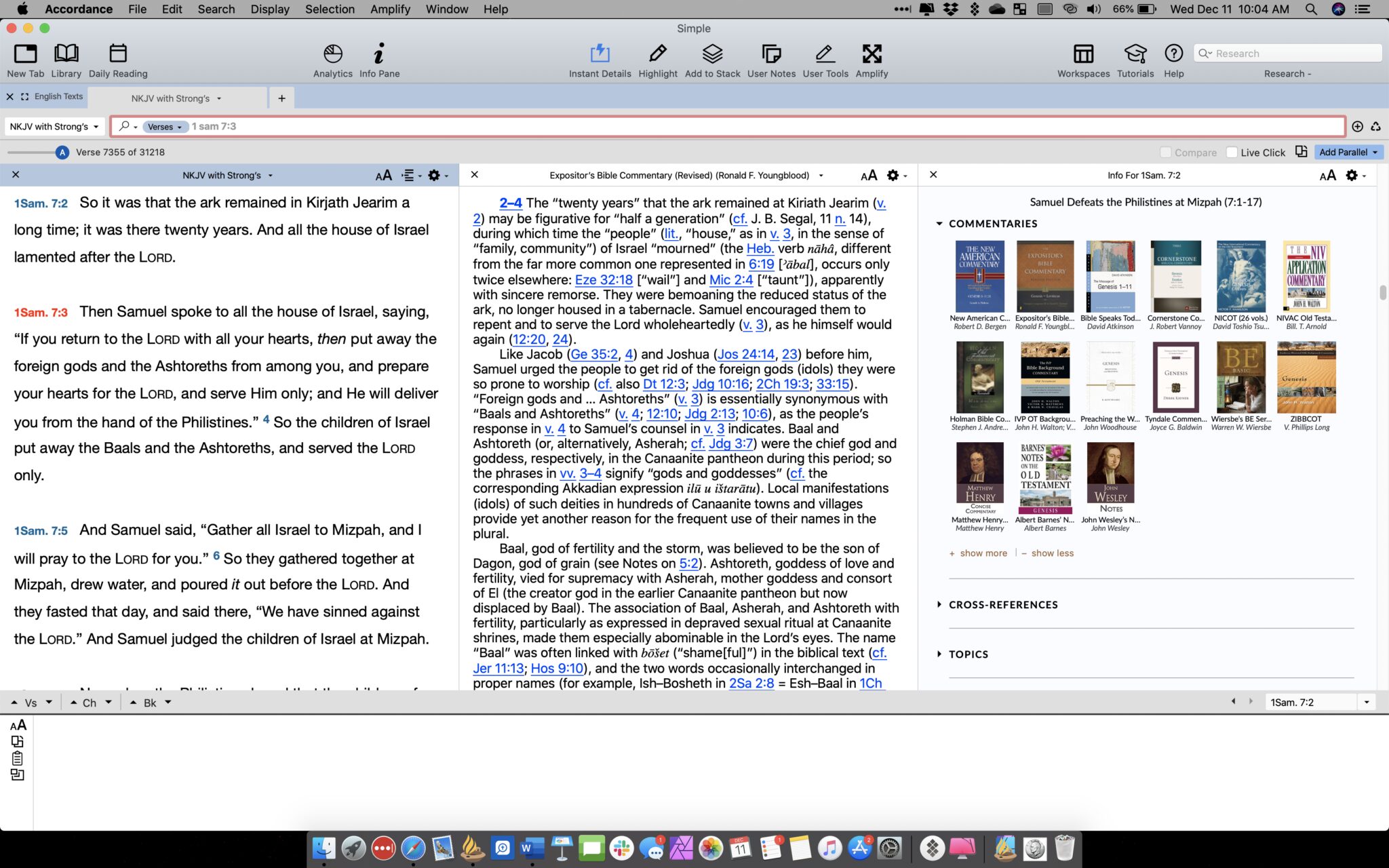The image size is (1389, 868).
Task: Open the Amplify menu
Action: [x=390, y=9]
